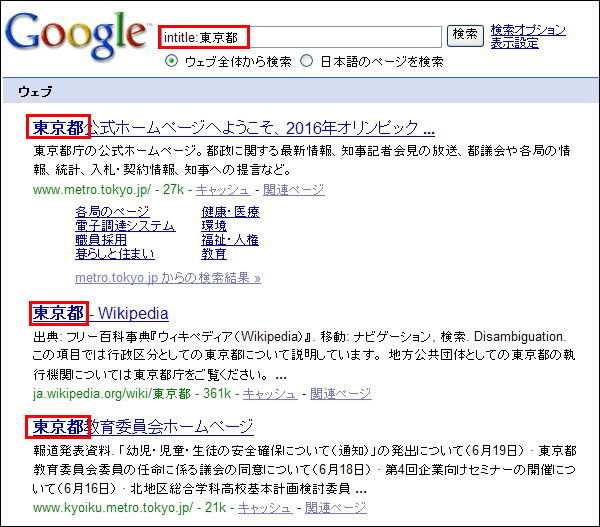The image size is (600, 527).
Task: Click the Google logo
Action: point(76,36)
